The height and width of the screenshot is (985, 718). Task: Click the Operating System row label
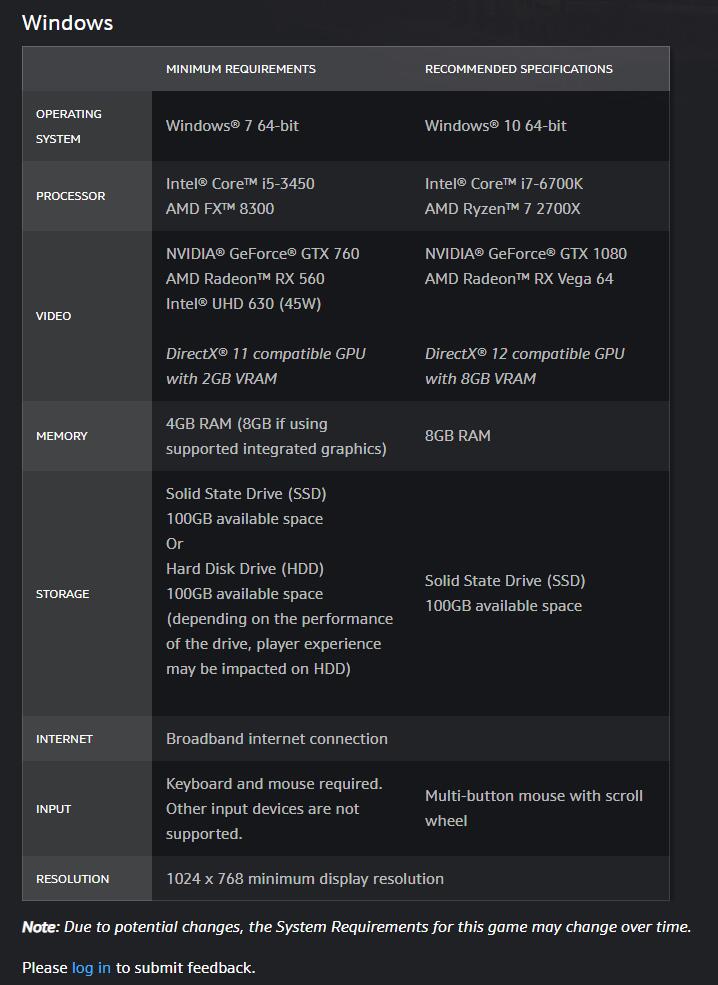tap(69, 126)
